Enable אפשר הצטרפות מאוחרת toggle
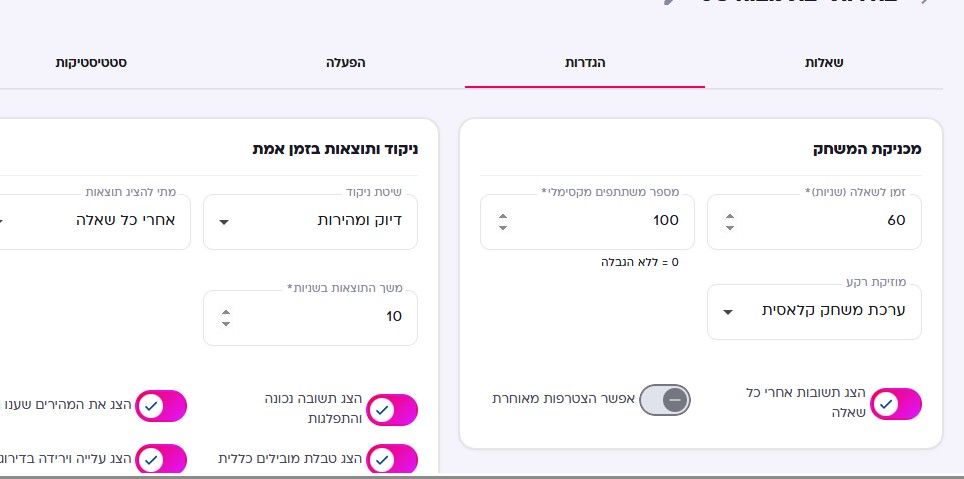964x479 pixels. tap(665, 400)
